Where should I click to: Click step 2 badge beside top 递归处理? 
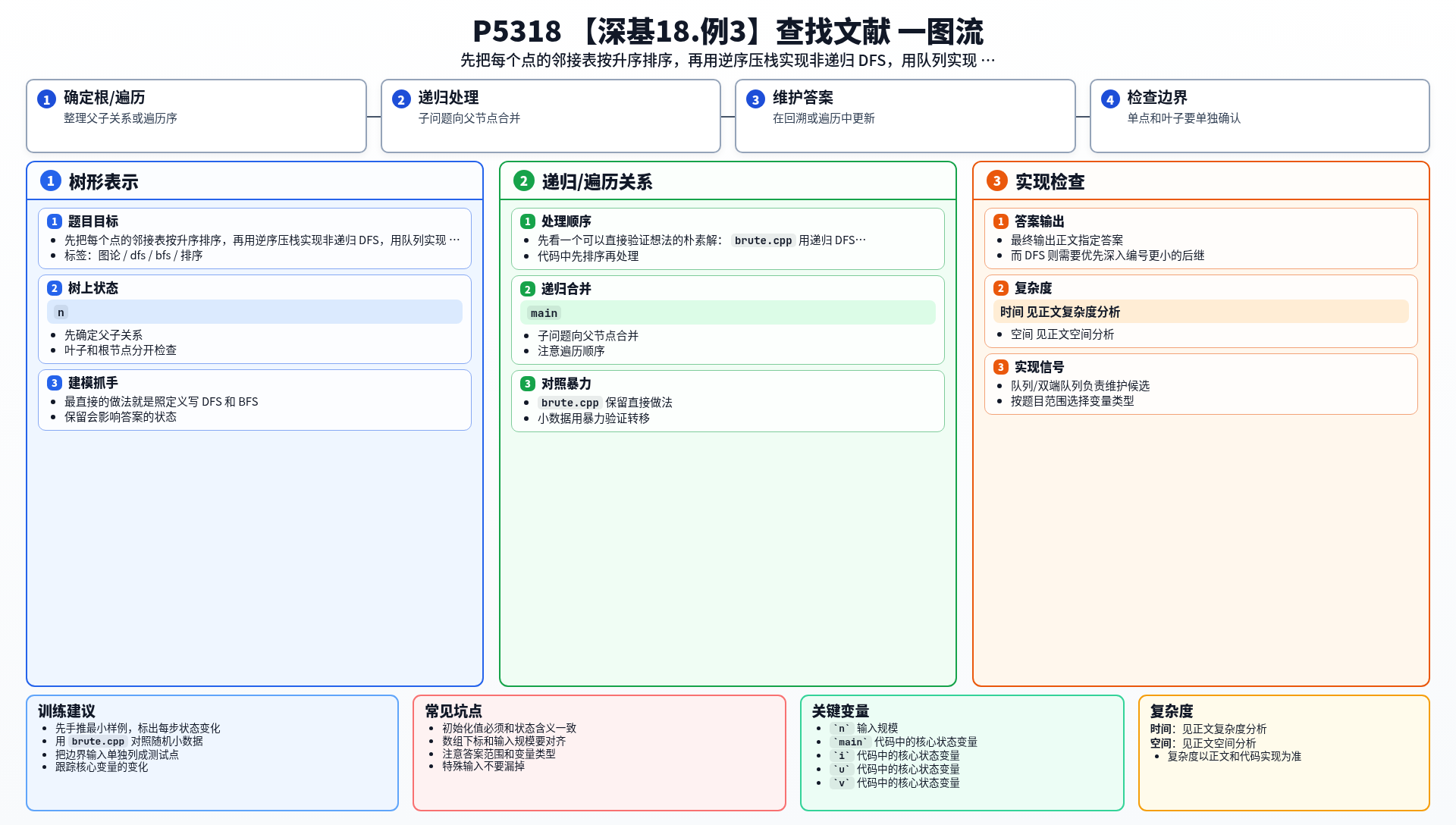(401, 99)
